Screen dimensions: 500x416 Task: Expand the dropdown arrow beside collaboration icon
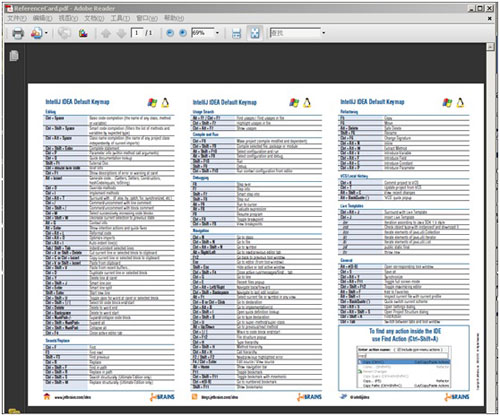pyautogui.click(x=46, y=33)
